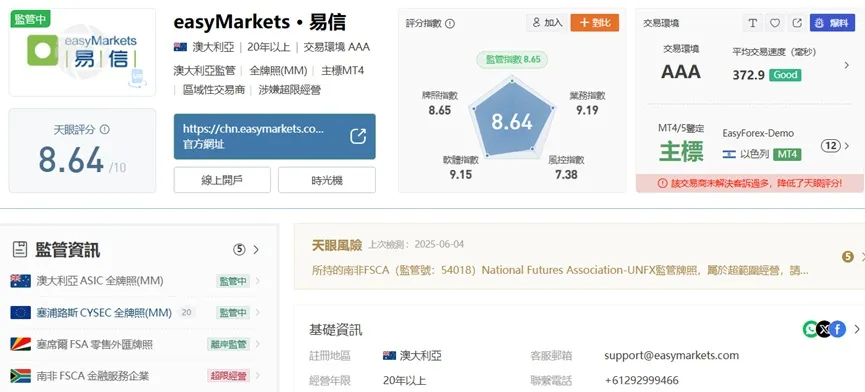The image size is (865, 392).
Task: Open the 南非 FSCA 金融服務企業 row
Action: click(136, 377)
